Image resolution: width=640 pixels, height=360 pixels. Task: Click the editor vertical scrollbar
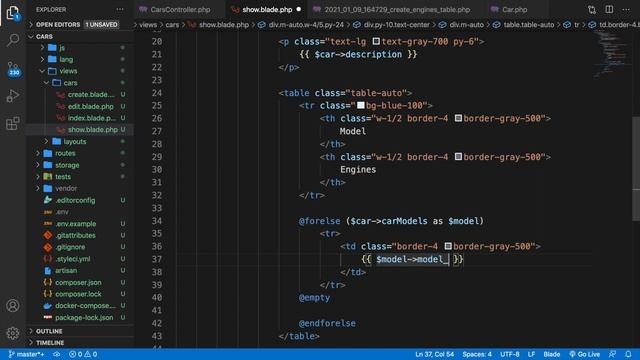click(636, 169)
